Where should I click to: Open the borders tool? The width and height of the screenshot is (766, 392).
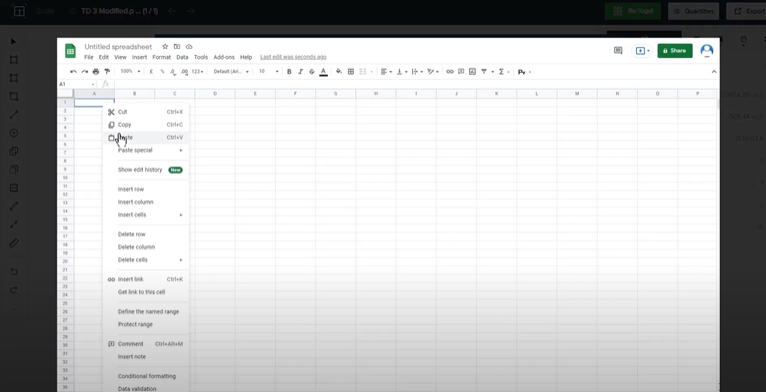(x=351, y=71)
